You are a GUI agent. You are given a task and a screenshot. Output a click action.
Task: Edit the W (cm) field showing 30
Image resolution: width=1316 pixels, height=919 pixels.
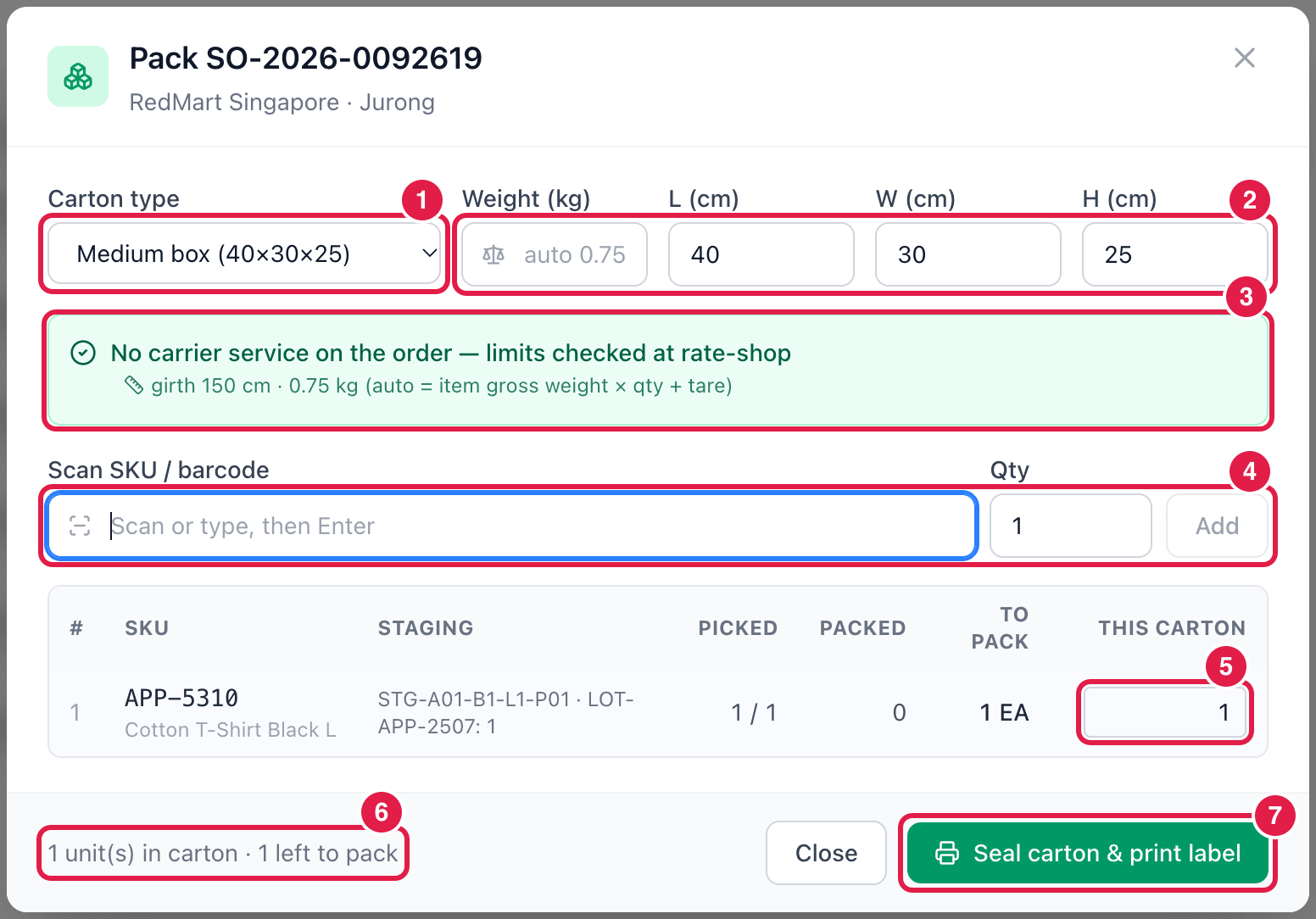pos(968,254)
